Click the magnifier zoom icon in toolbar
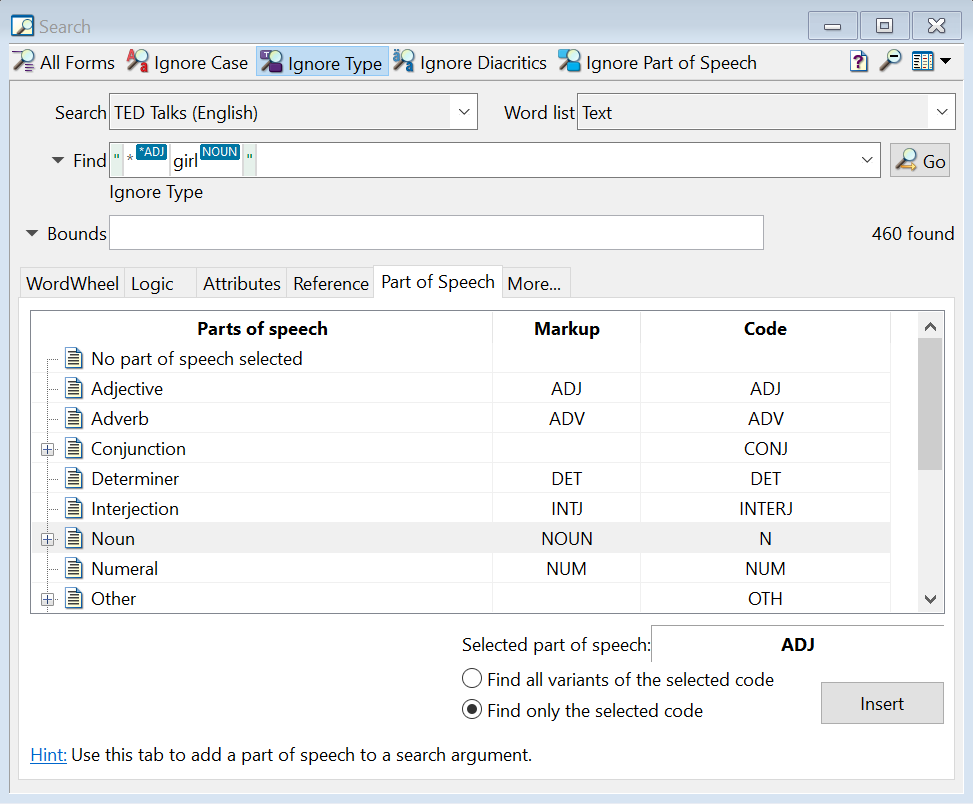 point(889,62)
